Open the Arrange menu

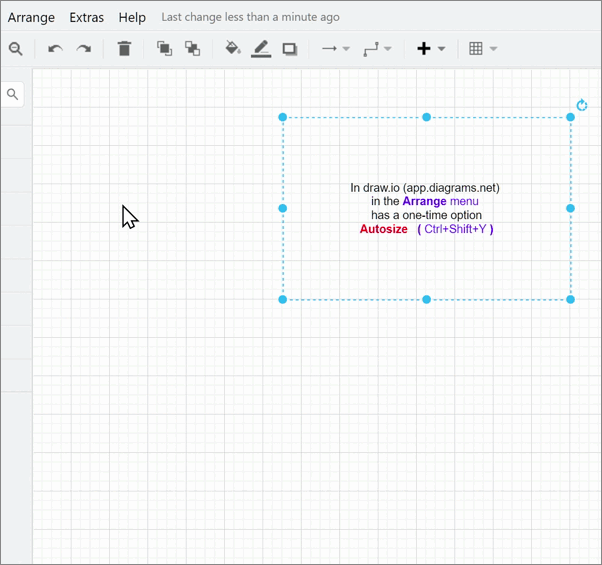31,18
